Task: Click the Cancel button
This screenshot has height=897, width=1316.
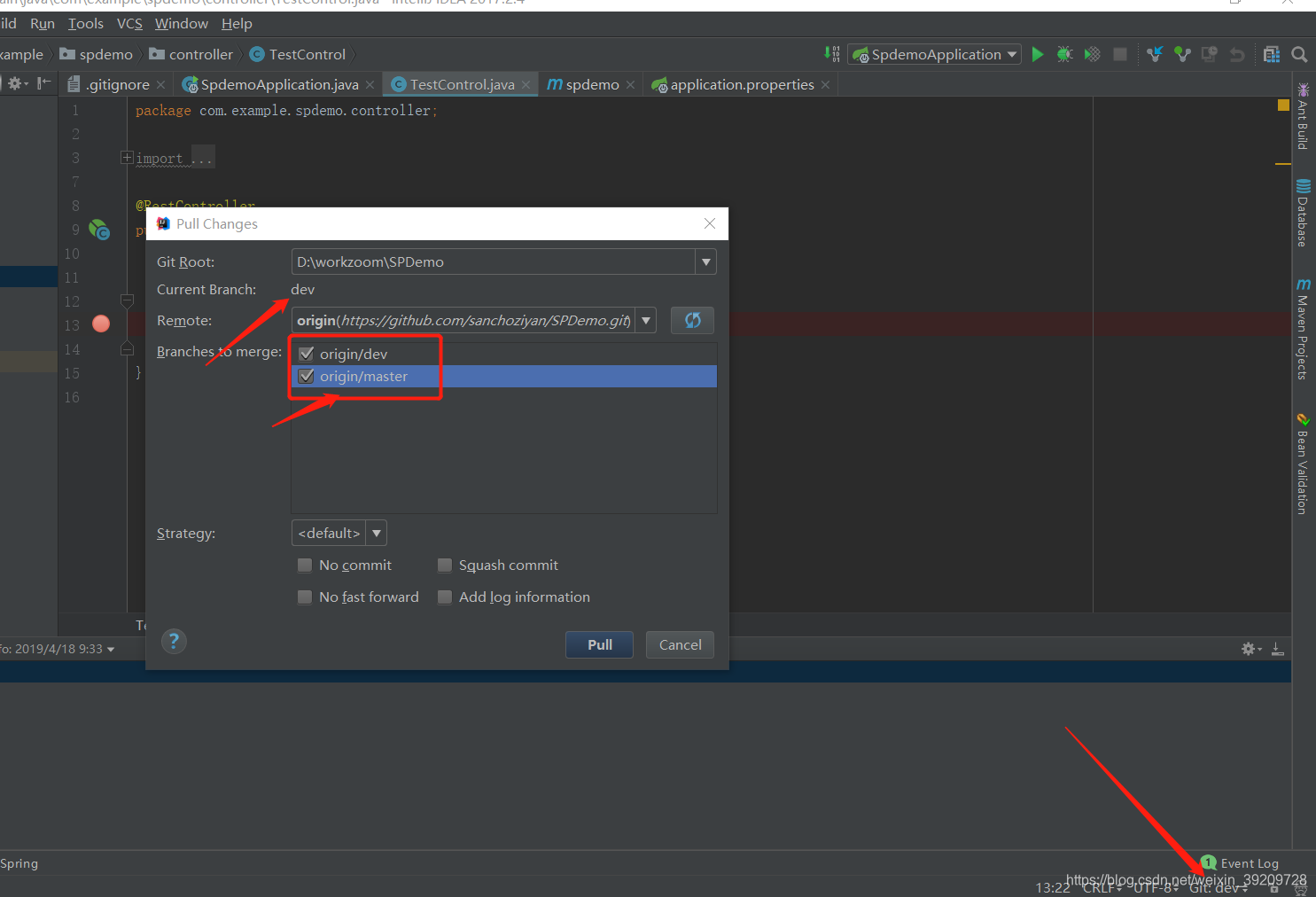Action: pyautogui.click(x=681, y=644)
